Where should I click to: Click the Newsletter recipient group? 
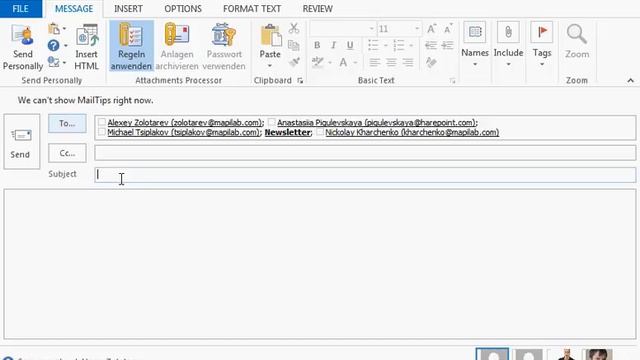(x=288, y=132)
